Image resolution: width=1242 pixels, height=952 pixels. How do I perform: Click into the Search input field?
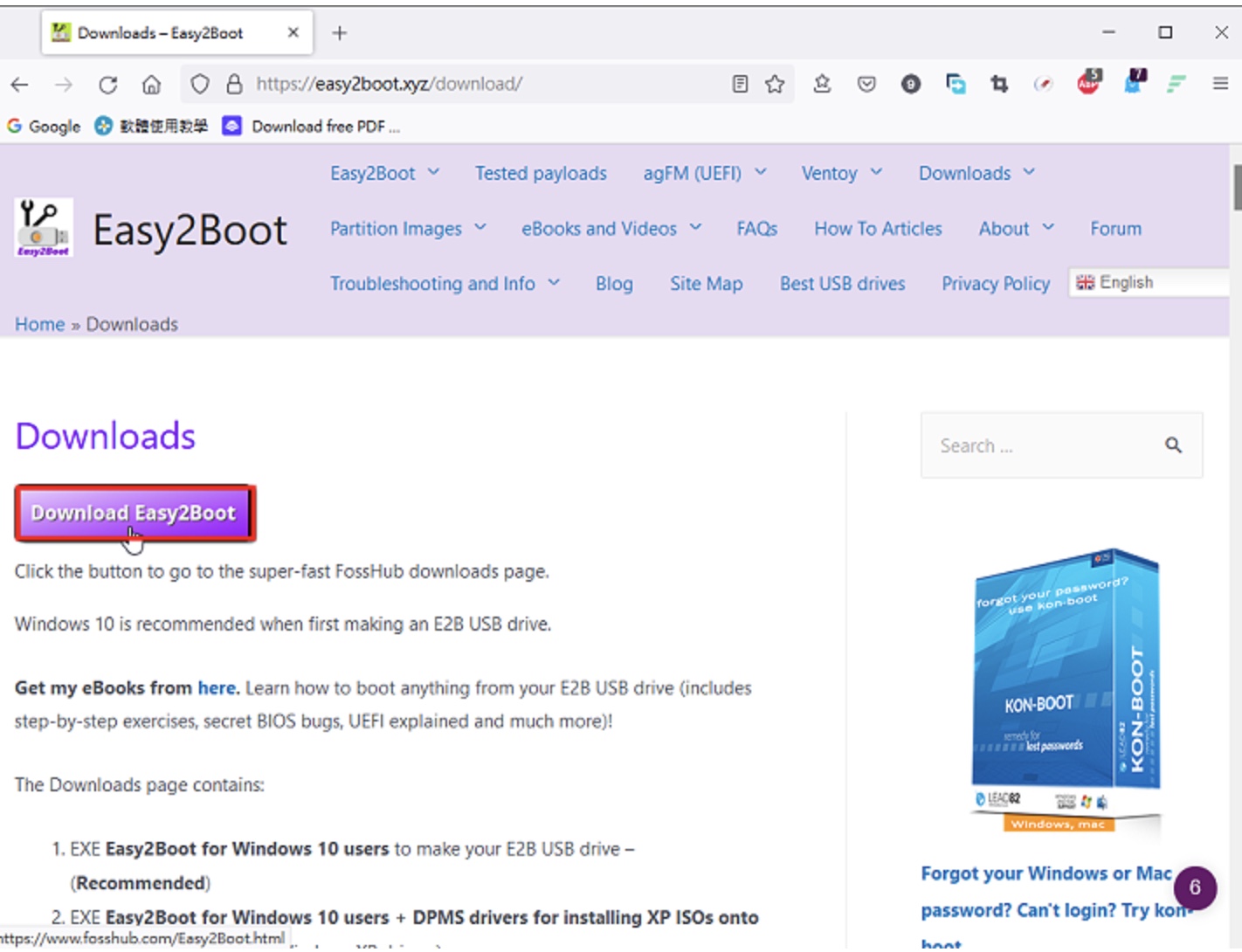(1044, 445)
